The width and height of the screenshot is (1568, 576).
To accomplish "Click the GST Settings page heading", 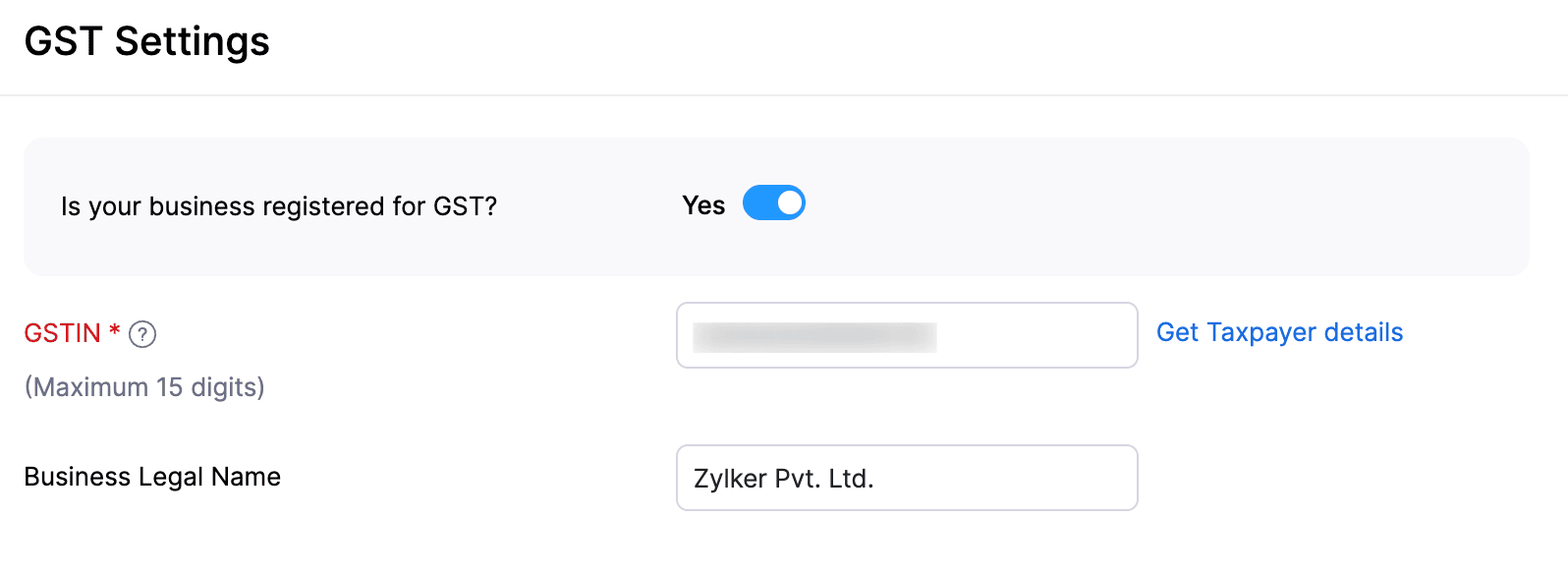I will (x=146, y=41).
